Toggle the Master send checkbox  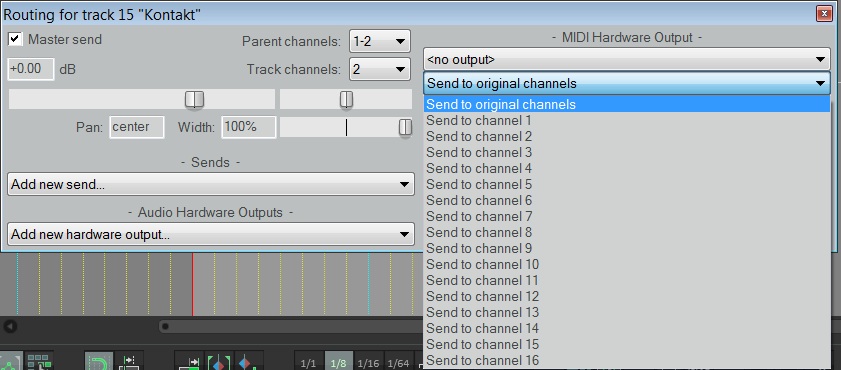[x=15, y=40]
